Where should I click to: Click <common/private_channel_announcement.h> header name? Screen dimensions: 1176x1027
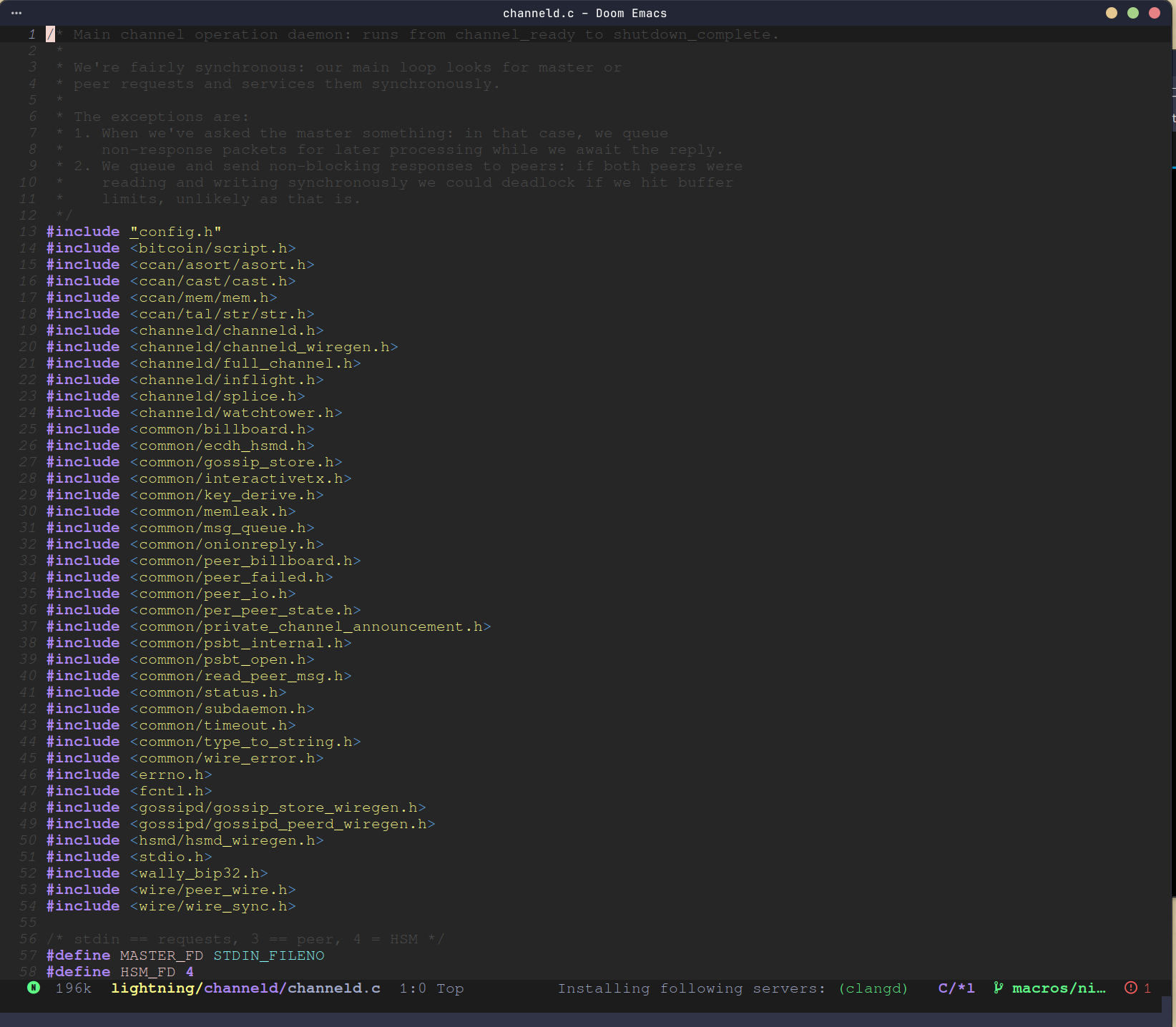[310, 626]
